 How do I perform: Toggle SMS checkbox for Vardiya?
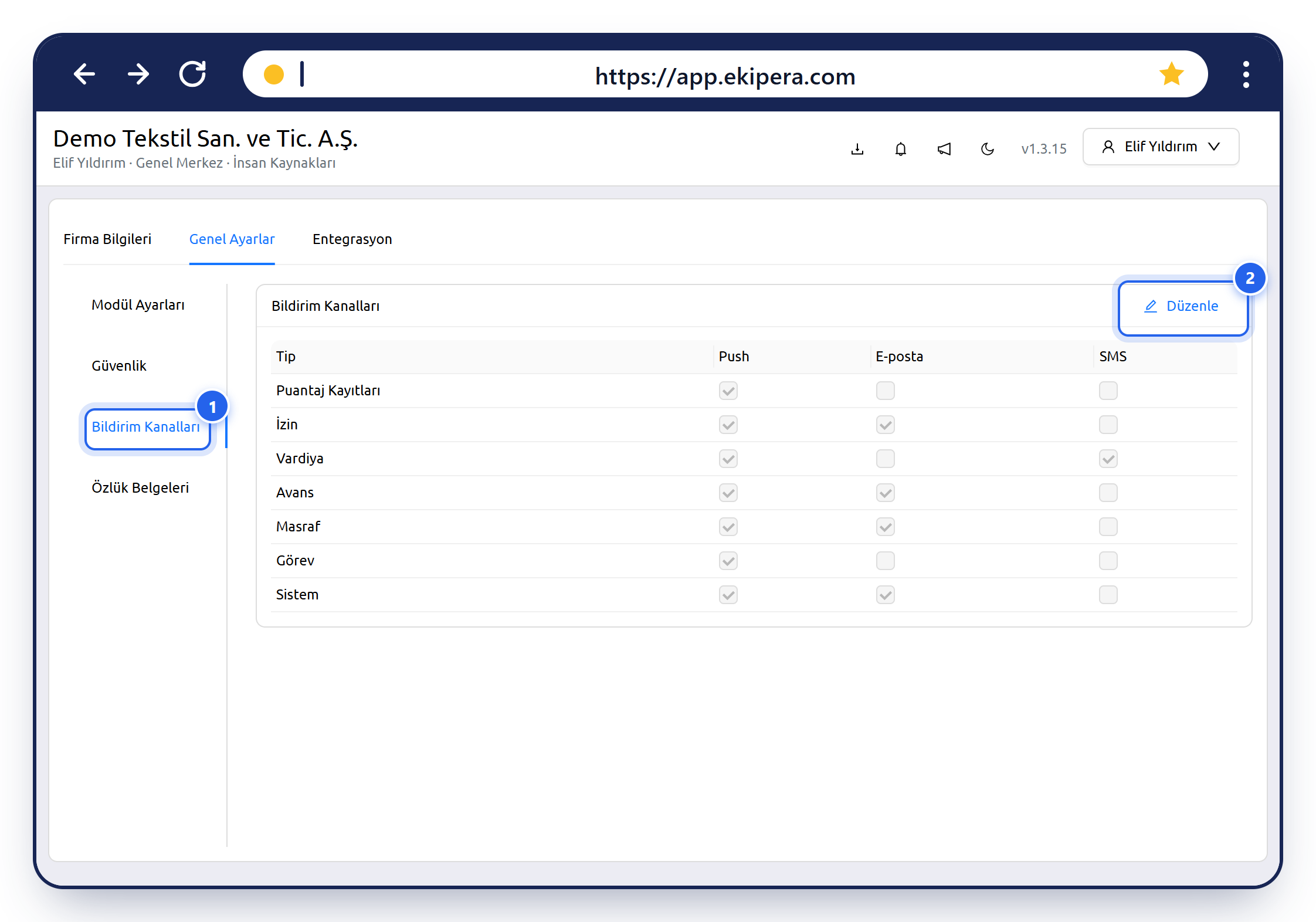[x=1108, y=459]
